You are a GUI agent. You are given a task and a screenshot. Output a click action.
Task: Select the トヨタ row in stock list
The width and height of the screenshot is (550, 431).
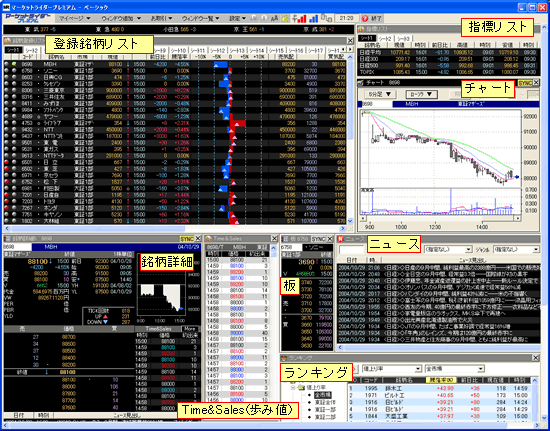pyautogui.click(x=175, y=202)
